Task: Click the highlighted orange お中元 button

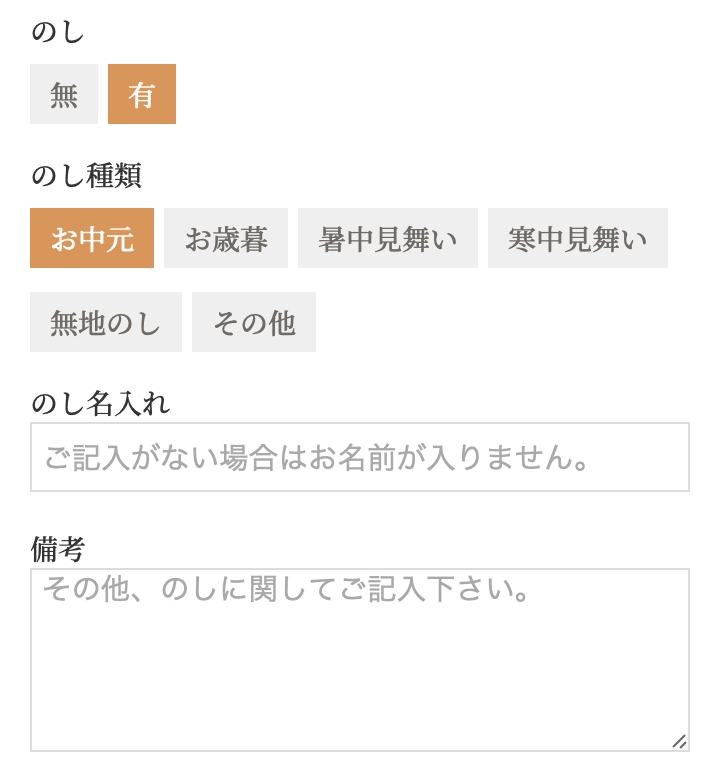Action: (x=92, y=238)
